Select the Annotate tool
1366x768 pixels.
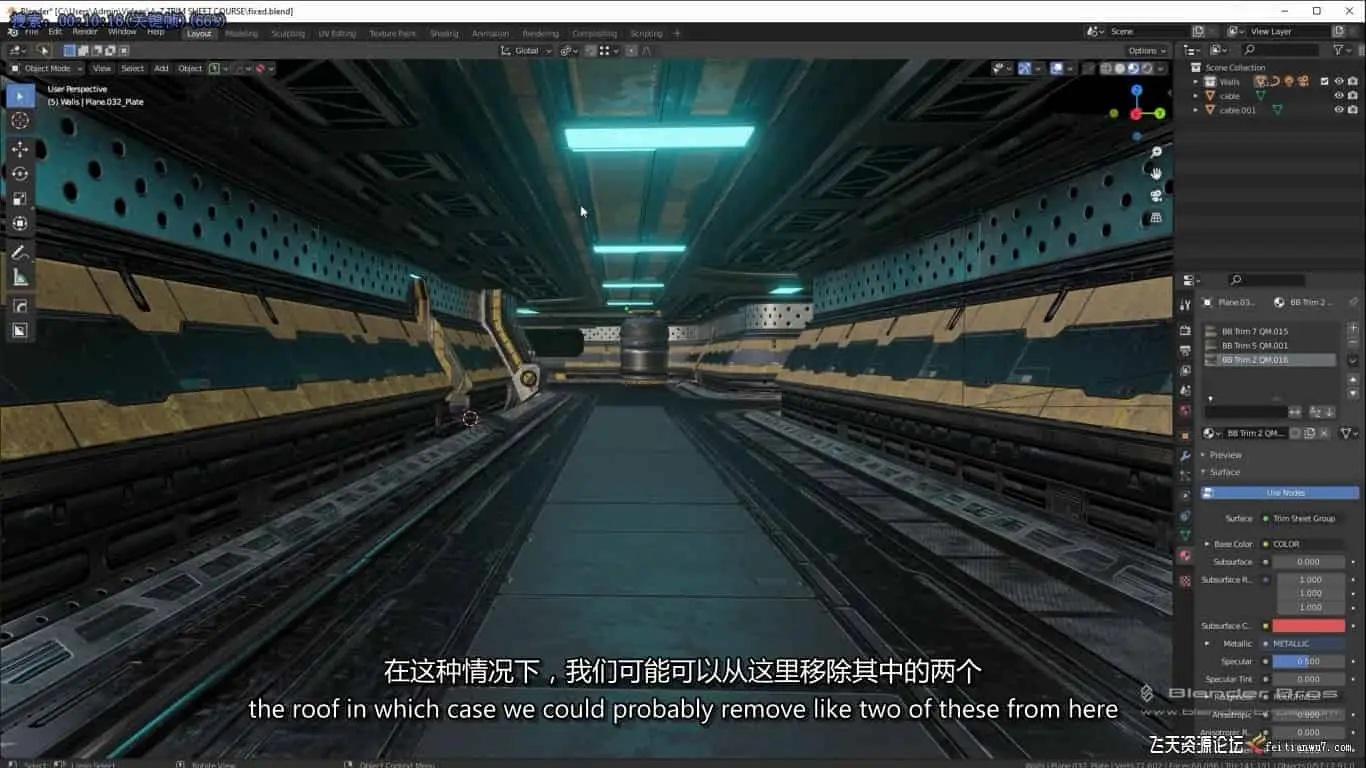(x=20, y=252)
